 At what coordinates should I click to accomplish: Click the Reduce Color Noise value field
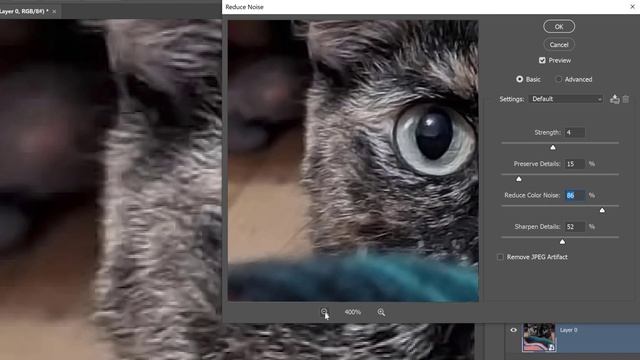575,196
